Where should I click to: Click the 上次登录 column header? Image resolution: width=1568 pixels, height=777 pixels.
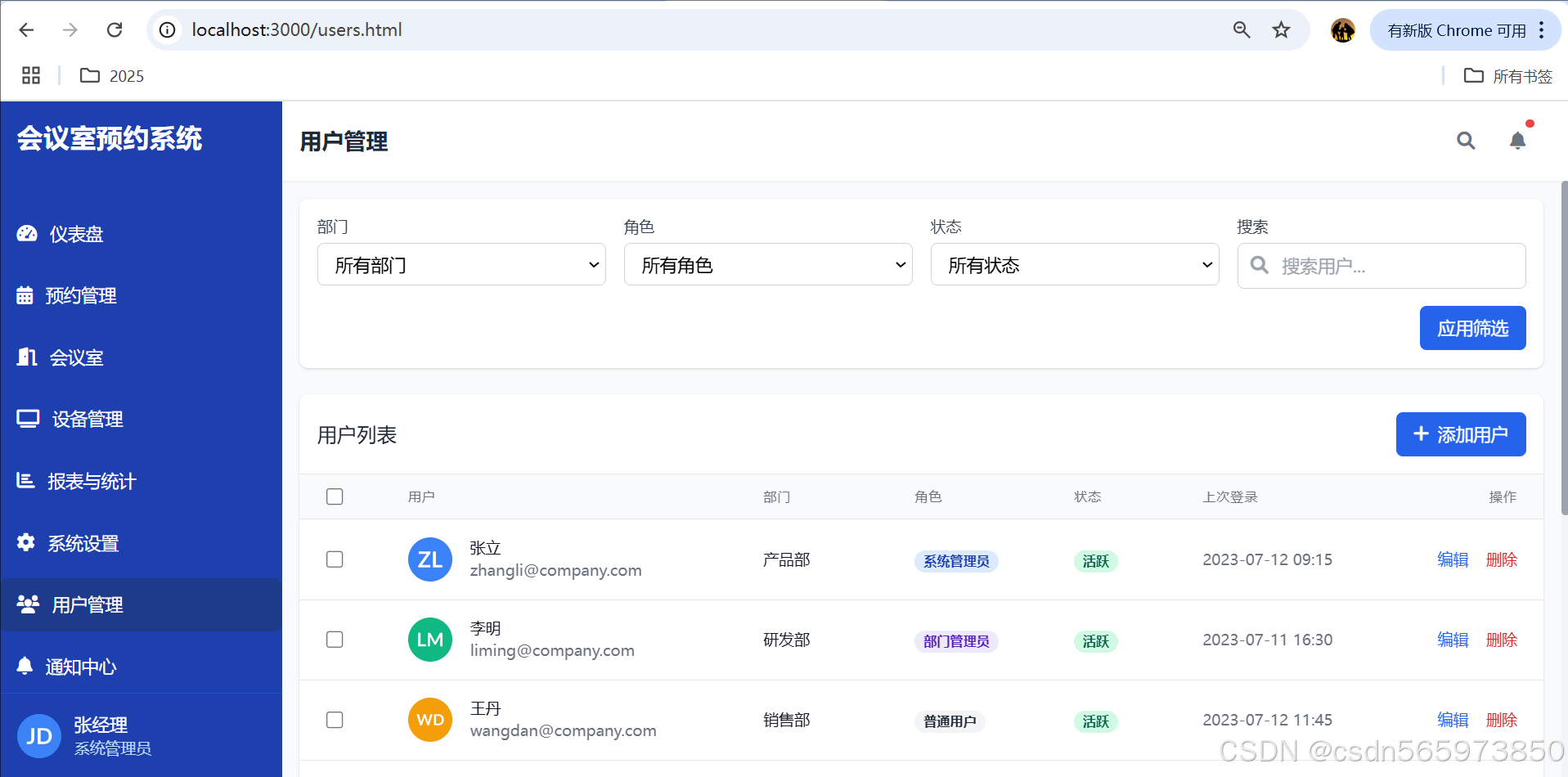(1229, 496)
